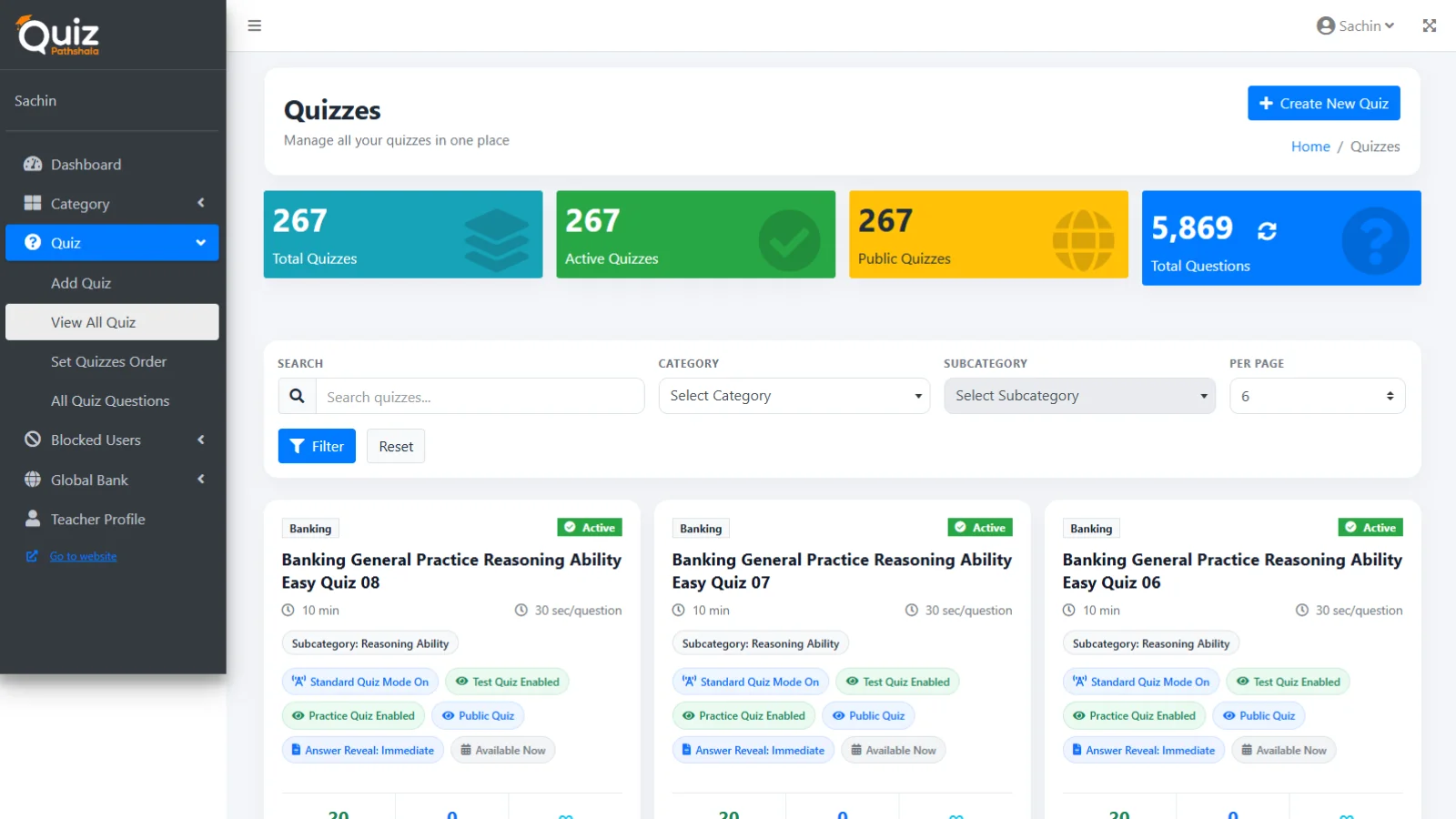Toggle Practice Quiz Enabled on Quiz 08

(353, 715)
